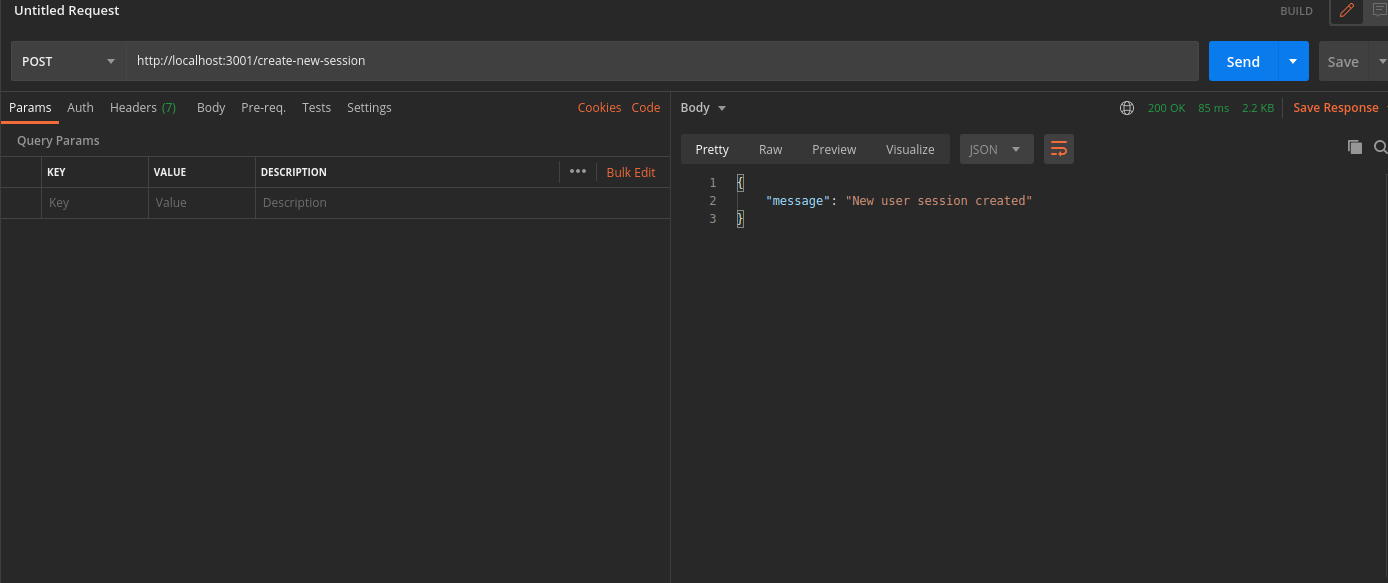Open the Send button dropdown arrow
This screenshot has height=583, width=1388.
point(1293,61)
